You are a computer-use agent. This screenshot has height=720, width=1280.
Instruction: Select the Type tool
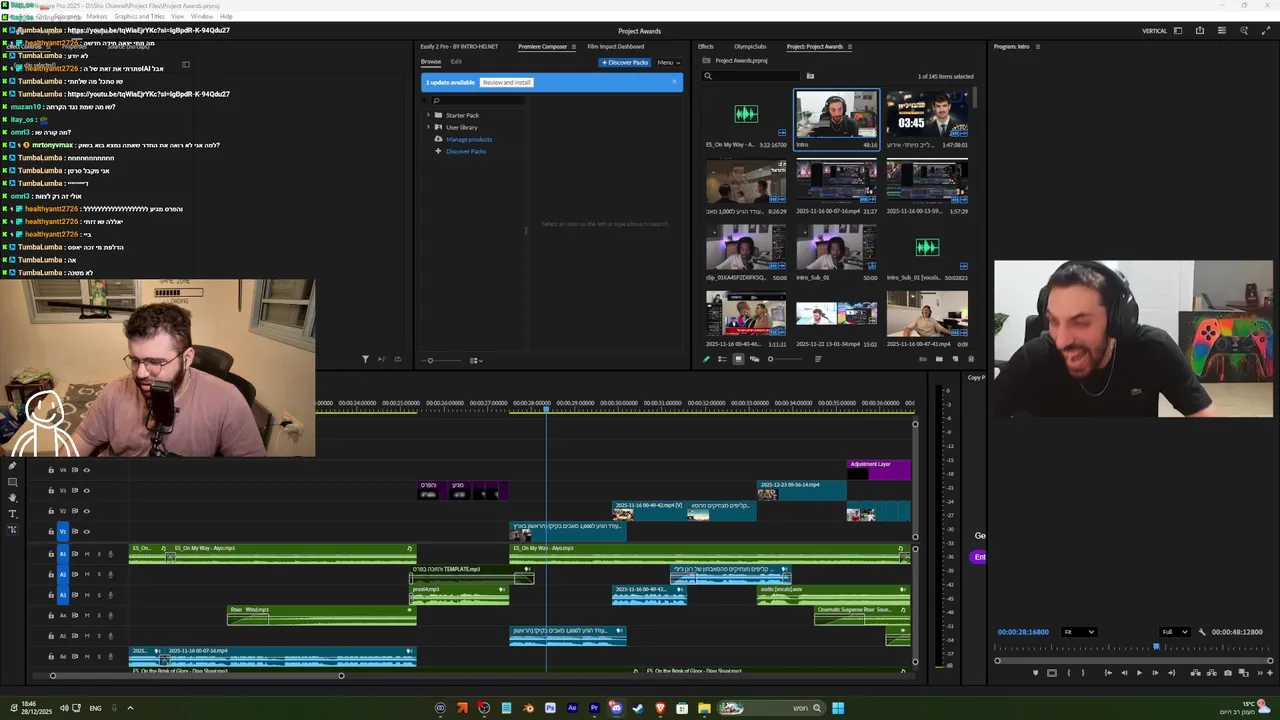(x=12, y=514)
